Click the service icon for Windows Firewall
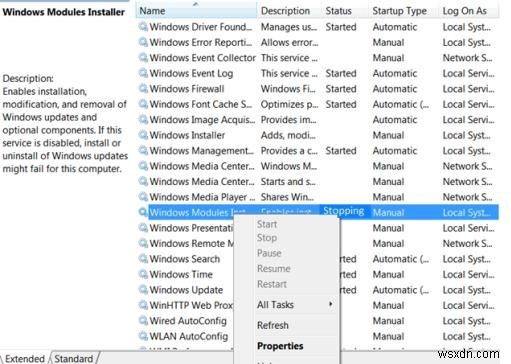This screenshot has width=511, height=364. click(x=143, y=89)
